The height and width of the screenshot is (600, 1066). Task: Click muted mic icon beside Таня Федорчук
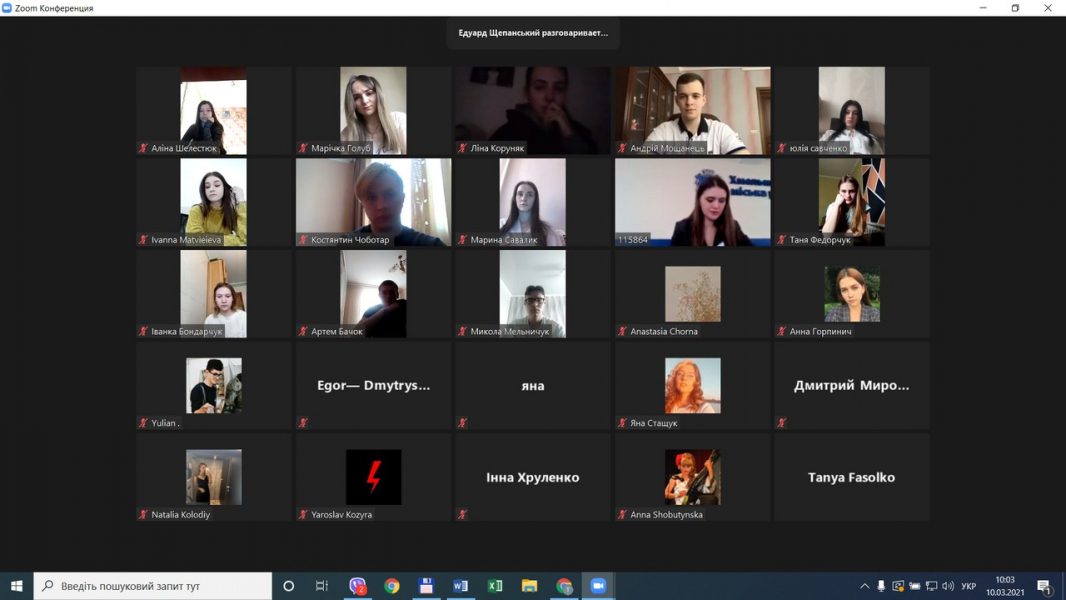(782, 240)
